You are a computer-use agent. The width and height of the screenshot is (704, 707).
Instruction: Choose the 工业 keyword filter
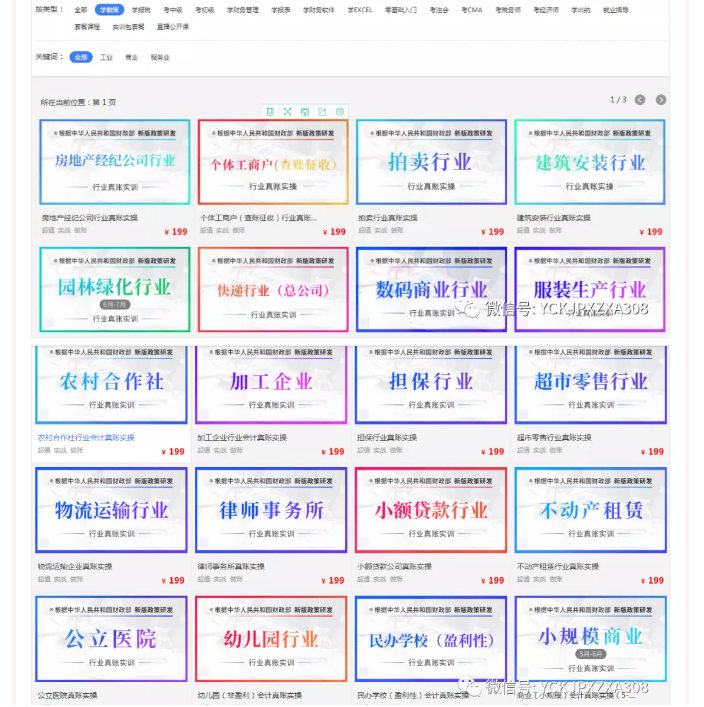click(x=106, y=58)
